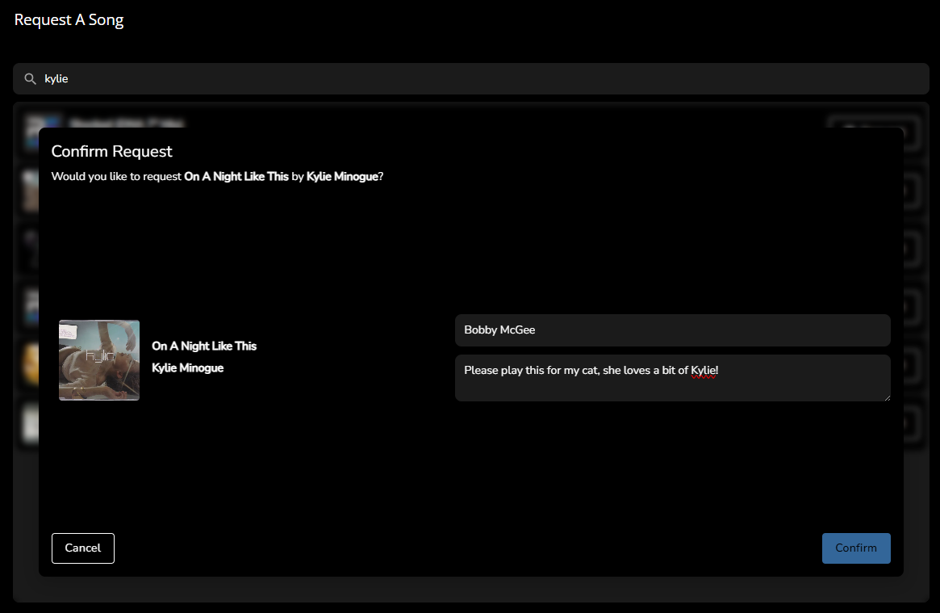
Task: Click the Kylie album cover thumbnail
Action: coord(99,360)
